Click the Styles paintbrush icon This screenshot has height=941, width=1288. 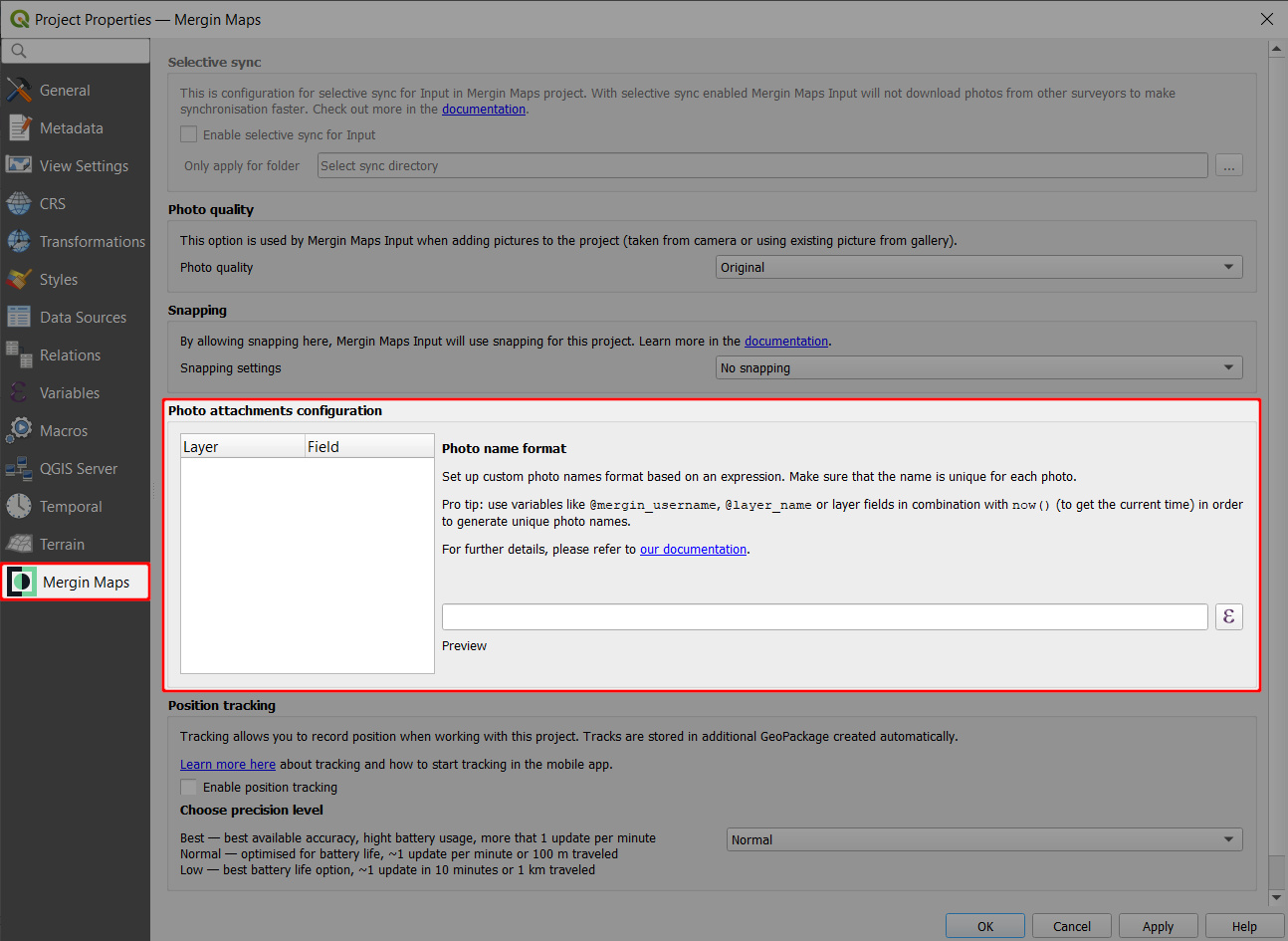pos(19,279)
